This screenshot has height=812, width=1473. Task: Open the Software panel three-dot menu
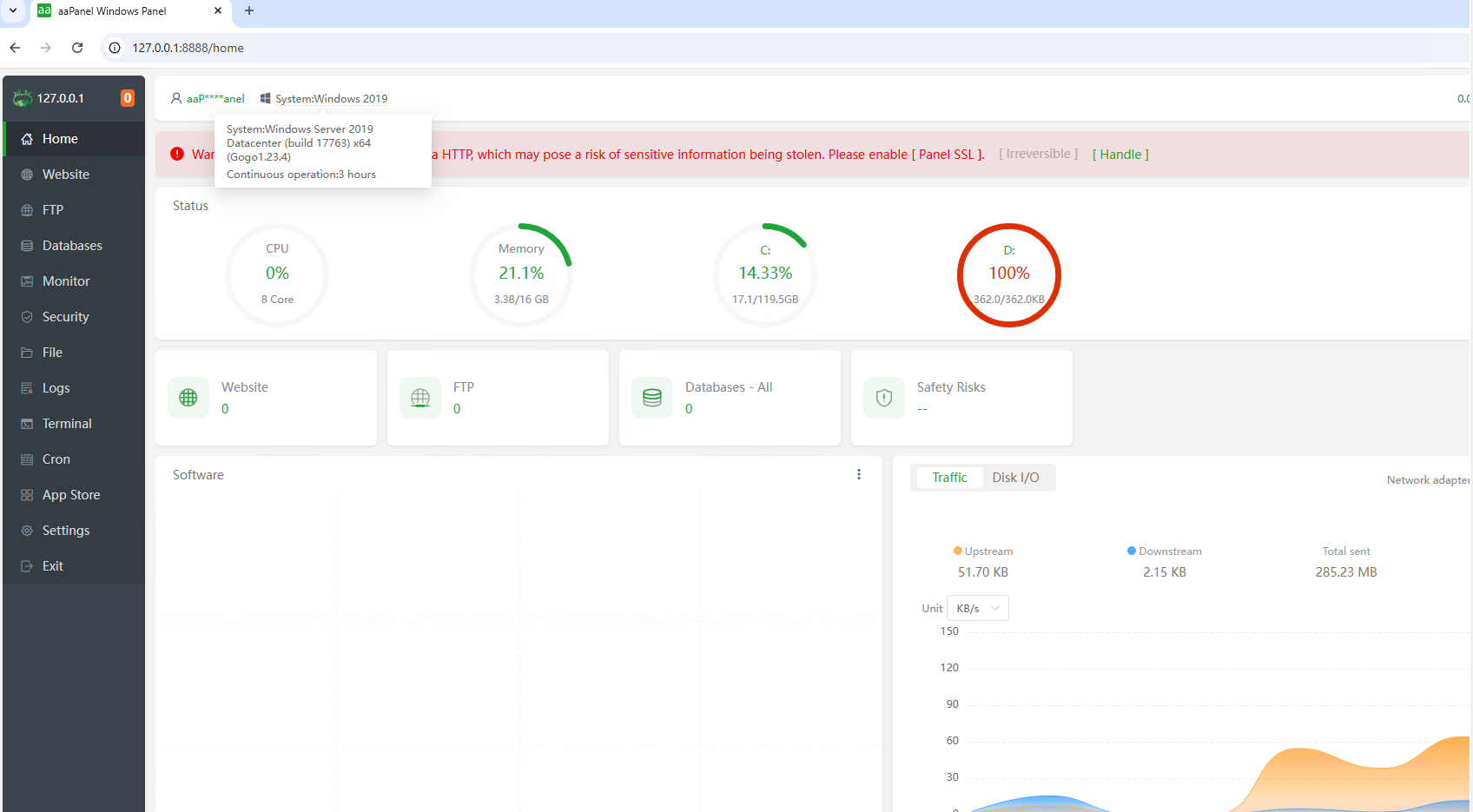coord(859,474)
